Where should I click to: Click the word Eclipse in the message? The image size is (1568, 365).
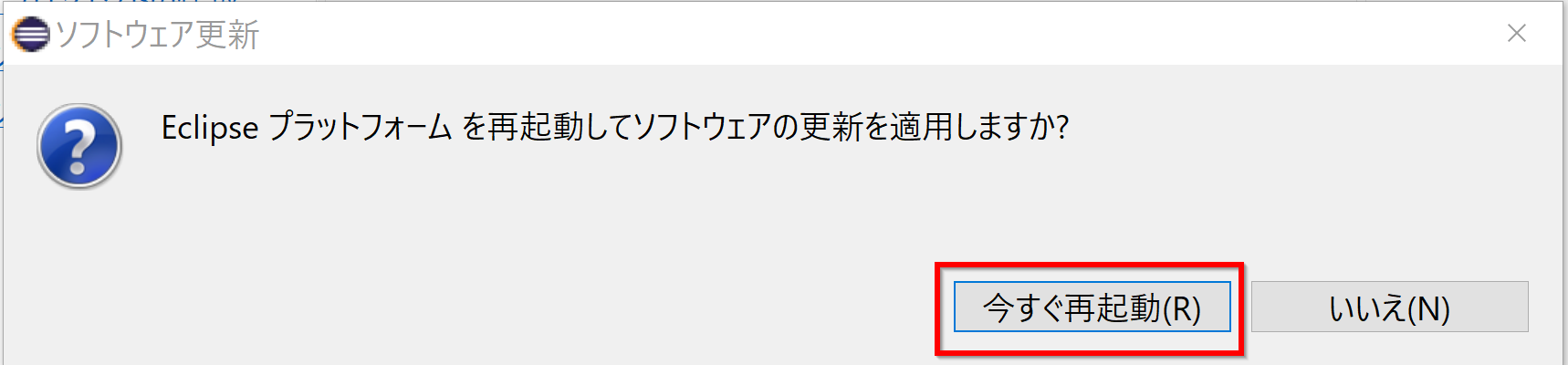click(210, 128)
